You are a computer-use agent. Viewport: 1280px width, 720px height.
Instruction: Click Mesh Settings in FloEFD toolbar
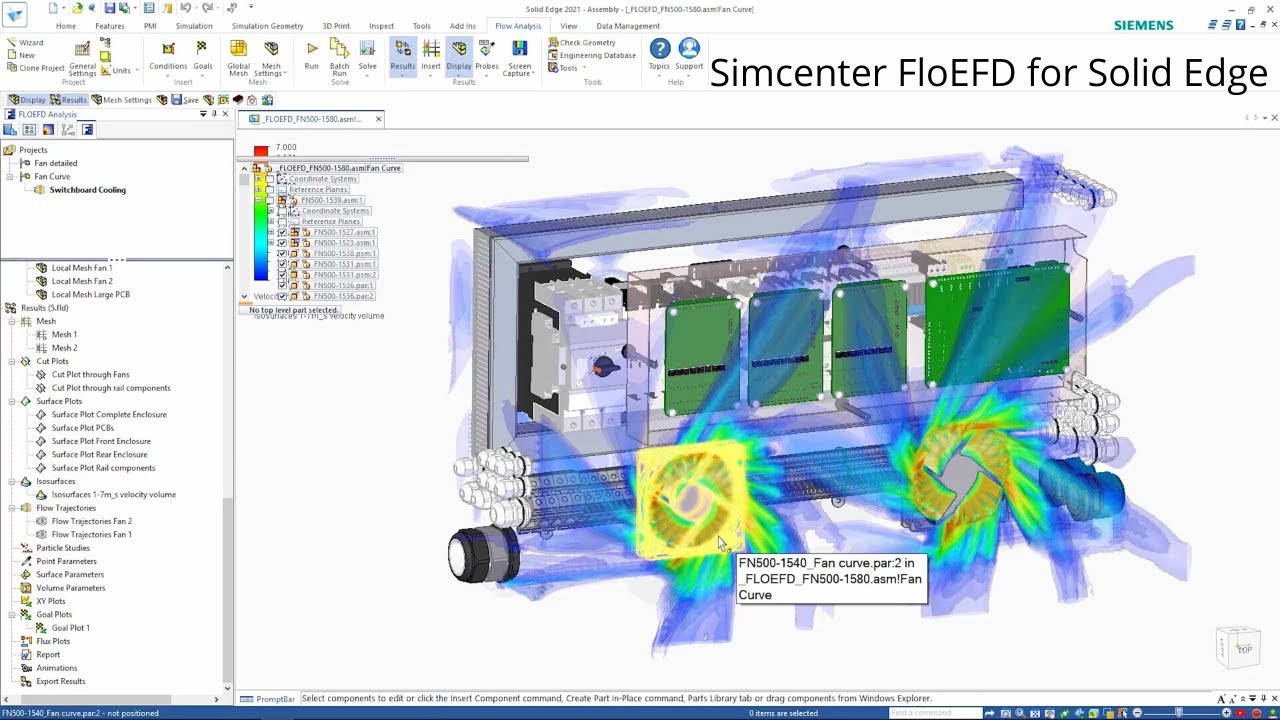(122, 100)
